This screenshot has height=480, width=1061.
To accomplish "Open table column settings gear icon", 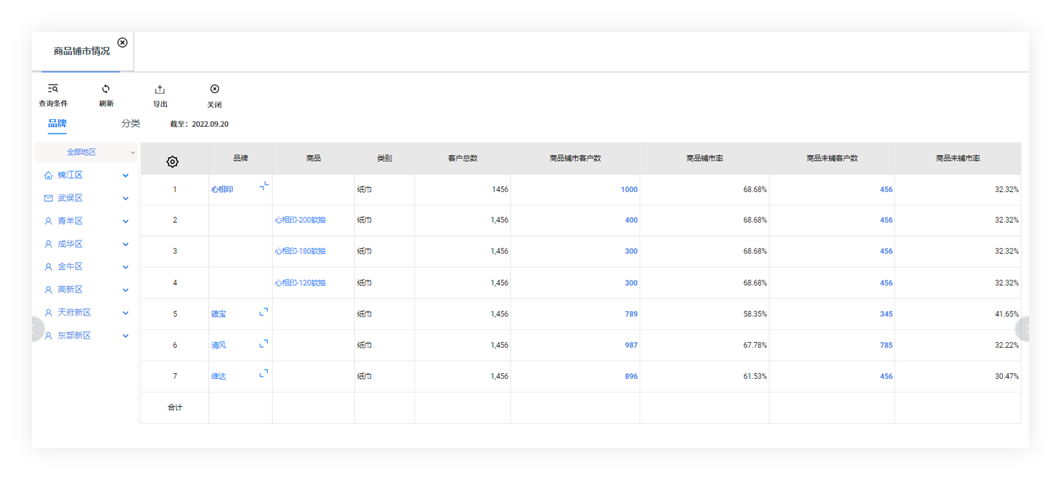I will coord(173,161).
